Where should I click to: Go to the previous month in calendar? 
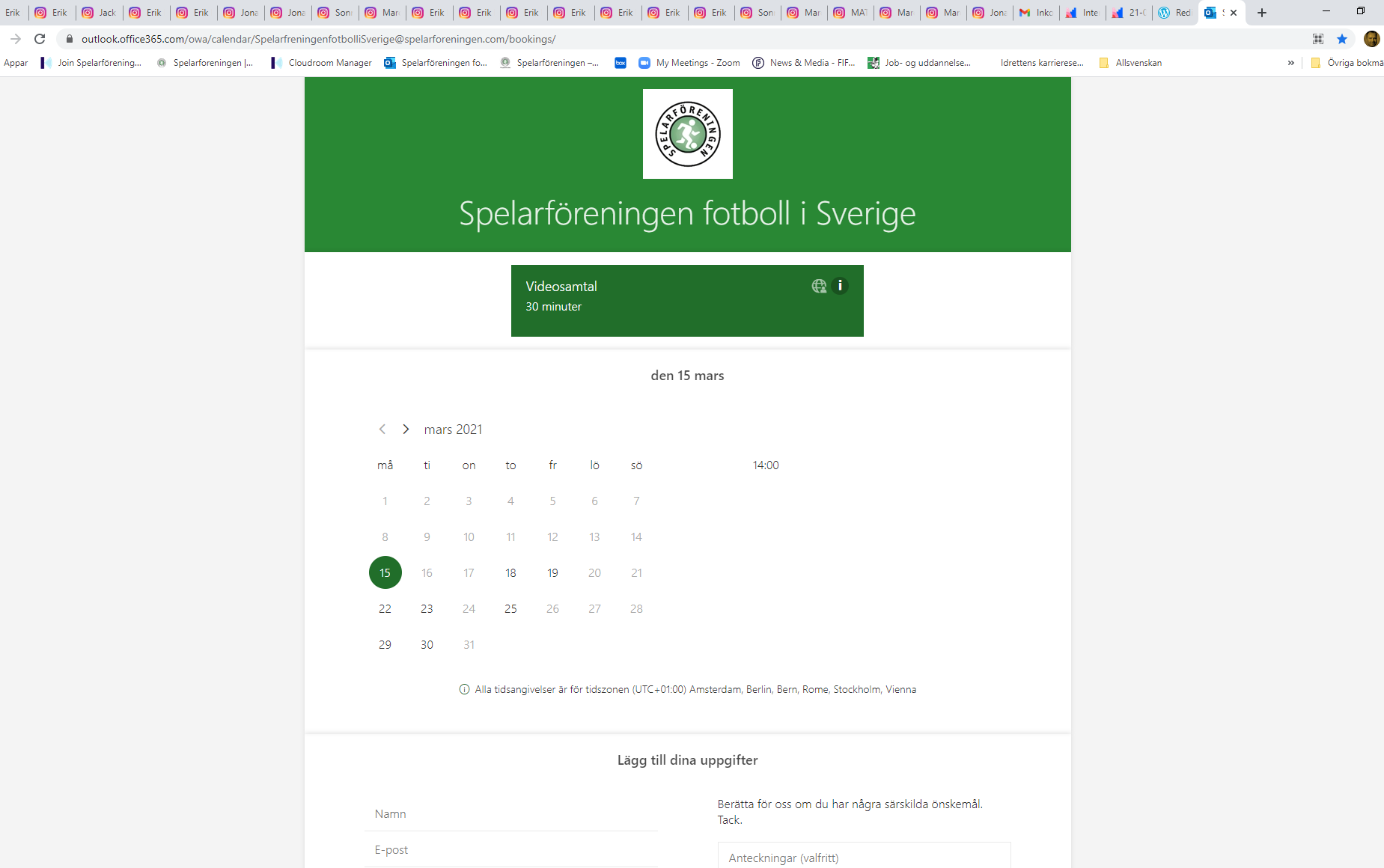(382, 430)
